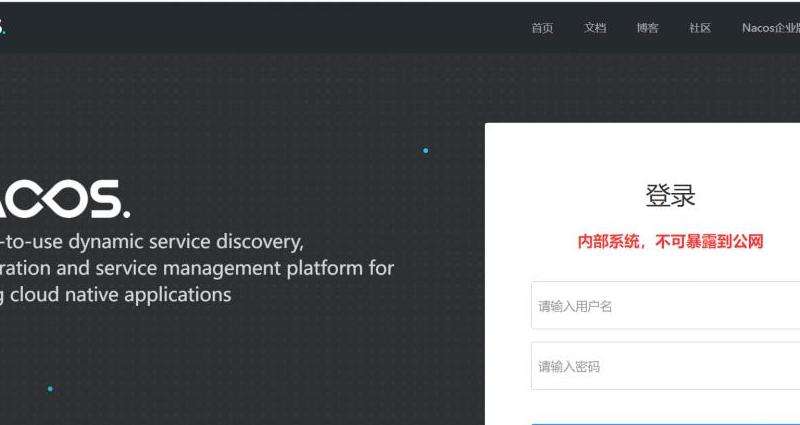The width and height of the screenshot is (800, 425).
Task: Open the Nacos企业版 nav link
Action: (771, 29)
